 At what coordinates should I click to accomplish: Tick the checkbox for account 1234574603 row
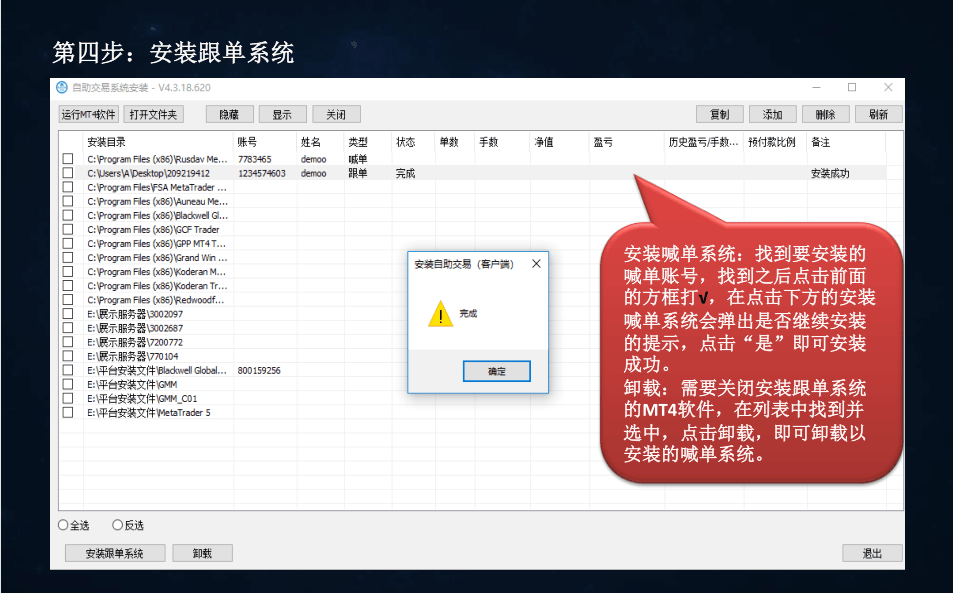click(68, 173)
